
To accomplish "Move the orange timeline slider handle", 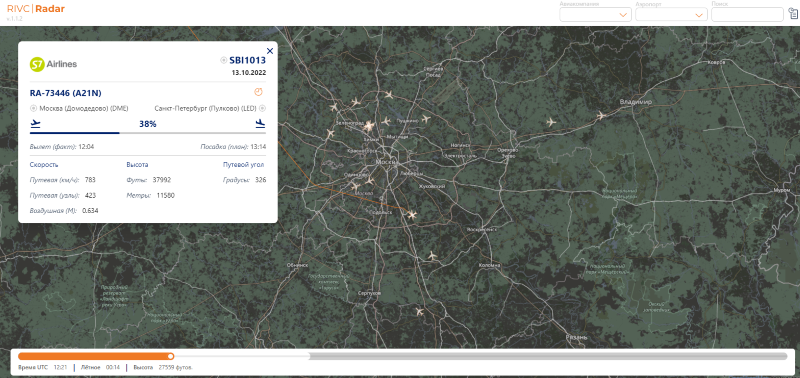I will coord(171,356).
